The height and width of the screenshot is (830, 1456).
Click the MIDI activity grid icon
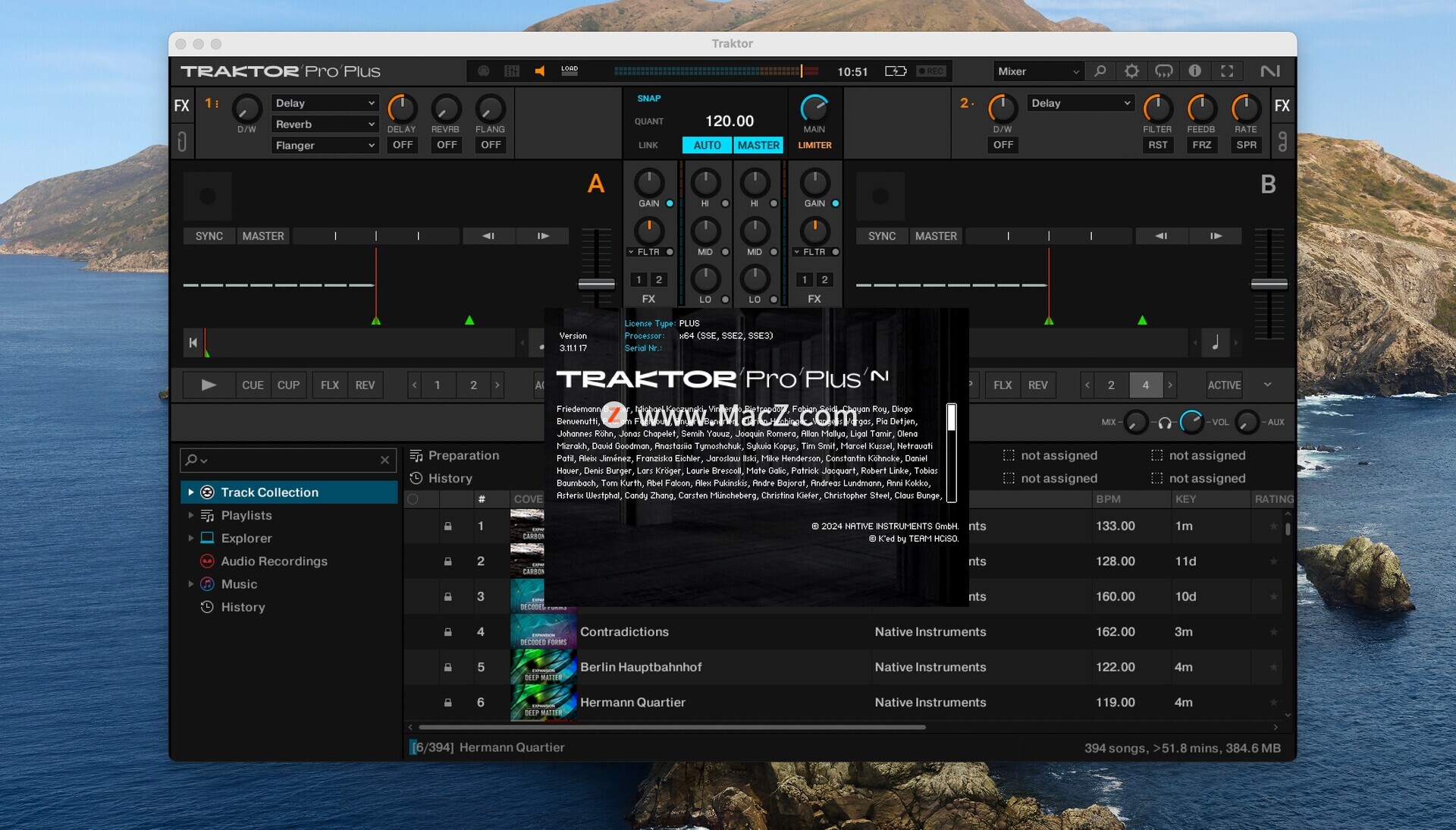click(512, 71)
